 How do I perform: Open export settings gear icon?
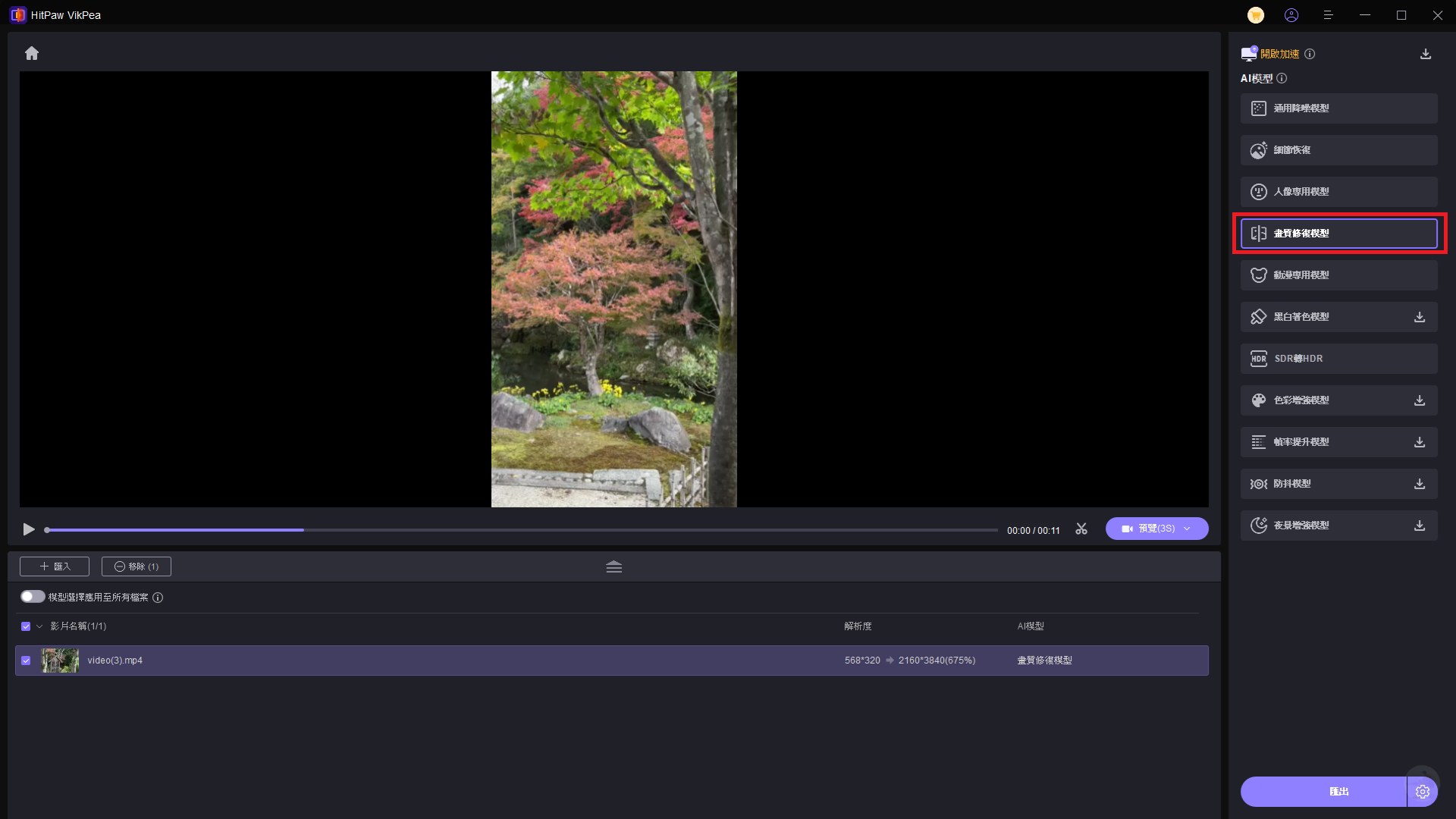pos(1423,792)
